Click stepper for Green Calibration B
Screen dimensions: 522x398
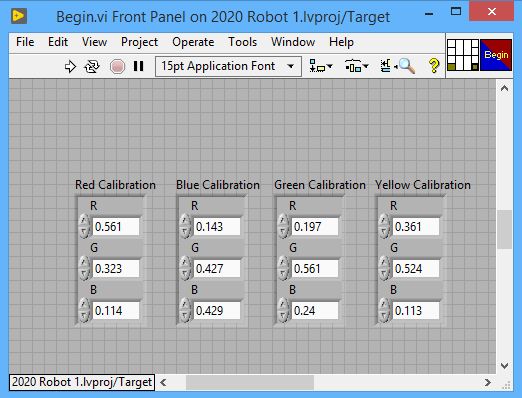pyautogui.click(x=283, y=310)
